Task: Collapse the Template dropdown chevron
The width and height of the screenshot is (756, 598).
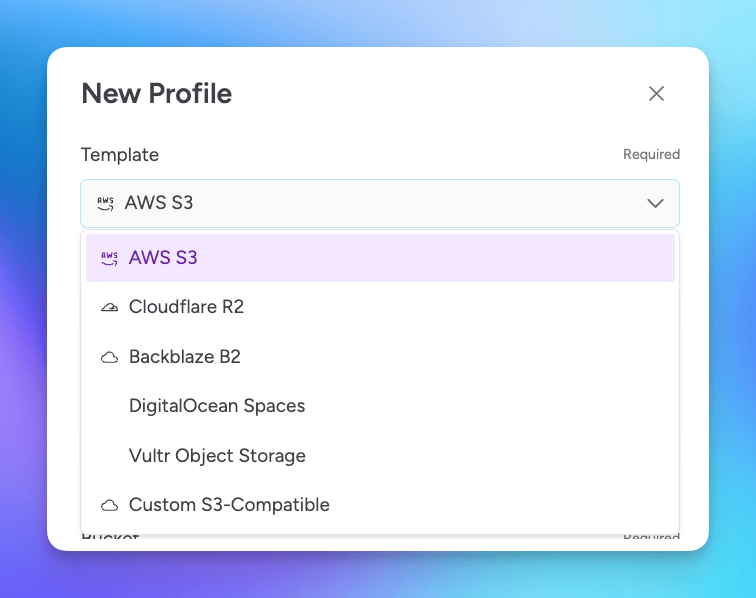Action: [x=655, y=203]
